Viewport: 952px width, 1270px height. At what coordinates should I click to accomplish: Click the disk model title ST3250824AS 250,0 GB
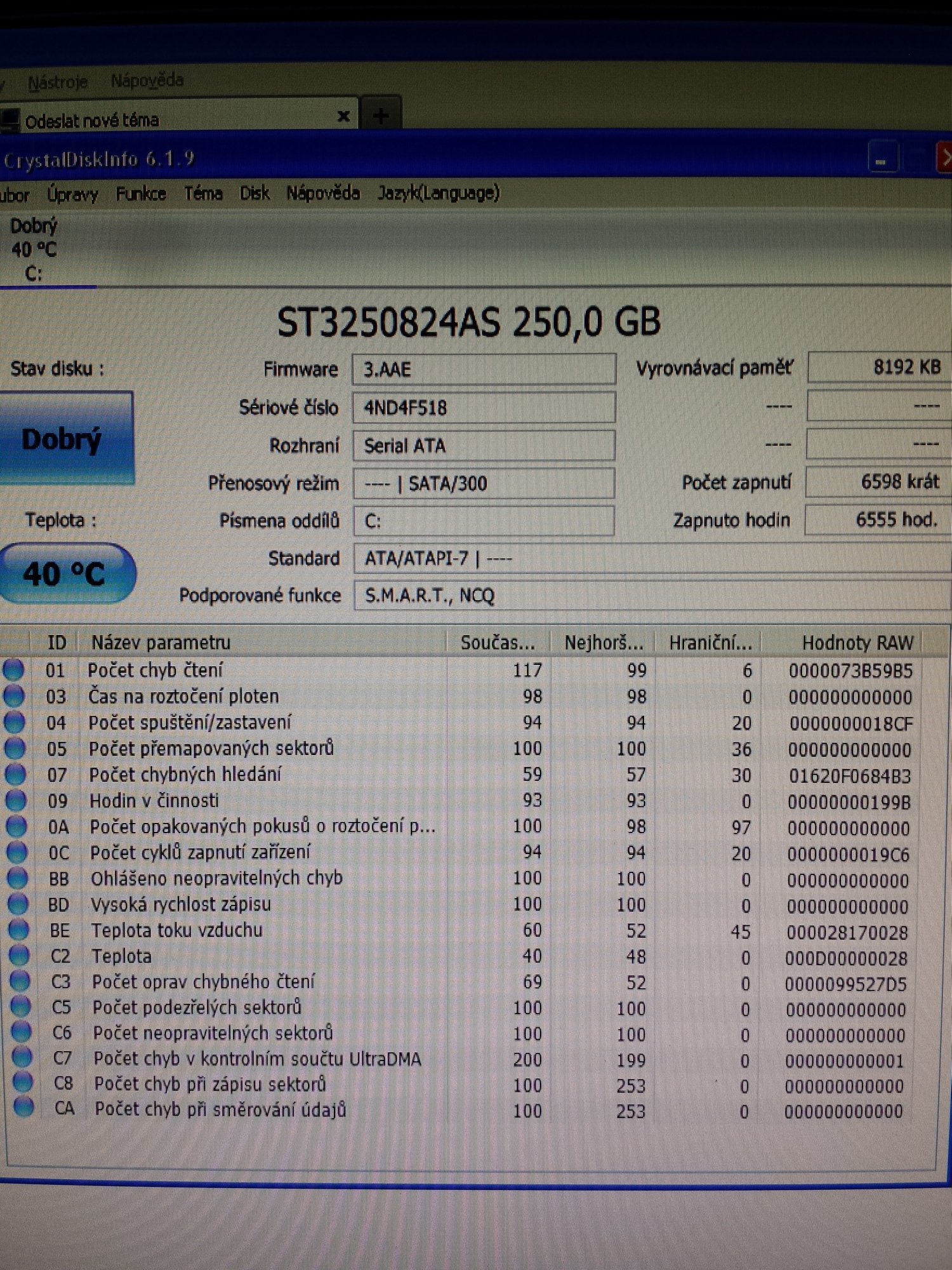coord(469,322)
